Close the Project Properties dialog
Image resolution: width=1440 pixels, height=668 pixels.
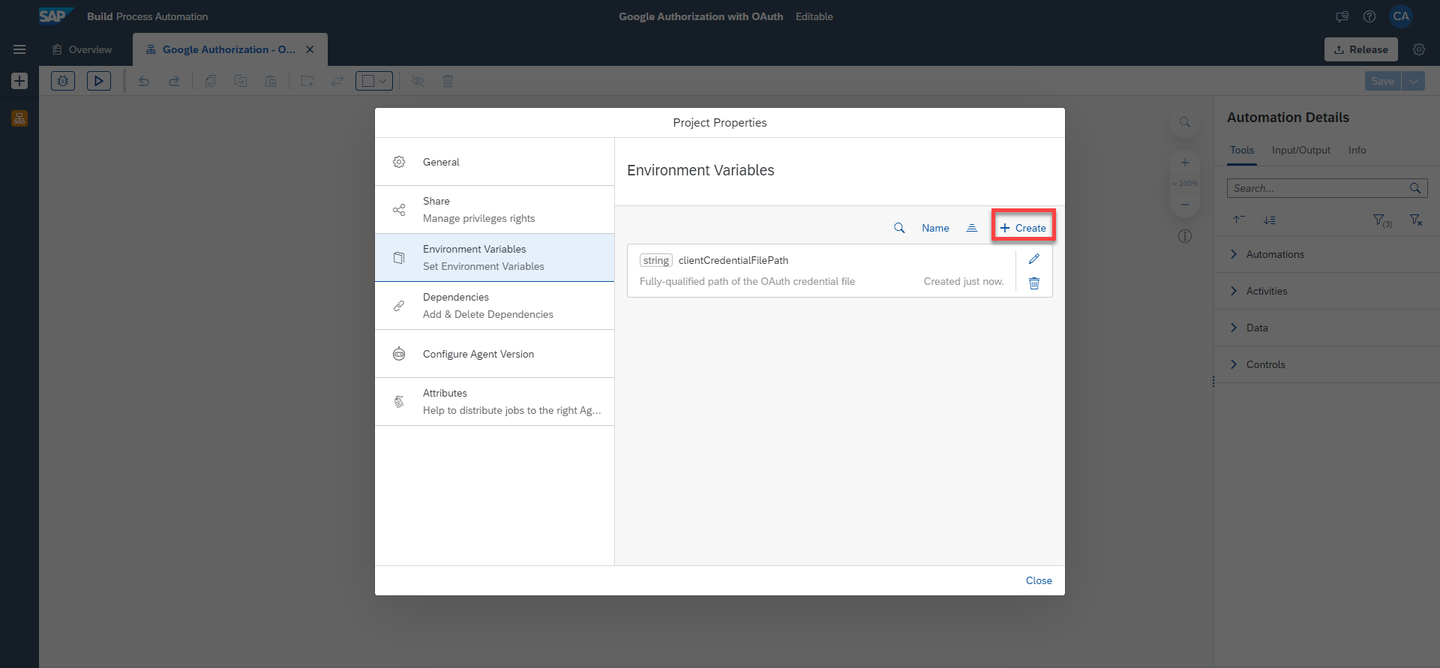tap(1038, 581)
